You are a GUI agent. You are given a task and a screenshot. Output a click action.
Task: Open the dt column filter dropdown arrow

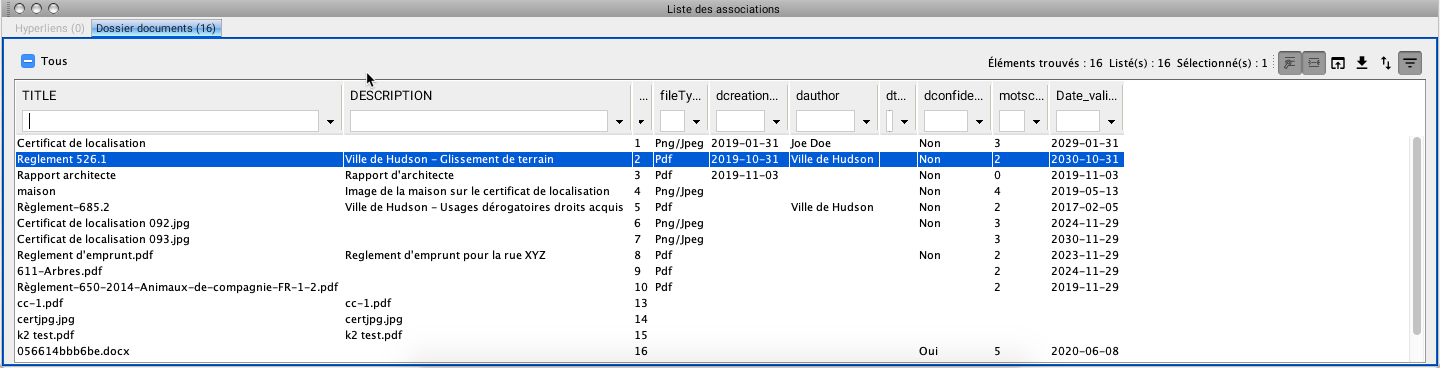904,121
